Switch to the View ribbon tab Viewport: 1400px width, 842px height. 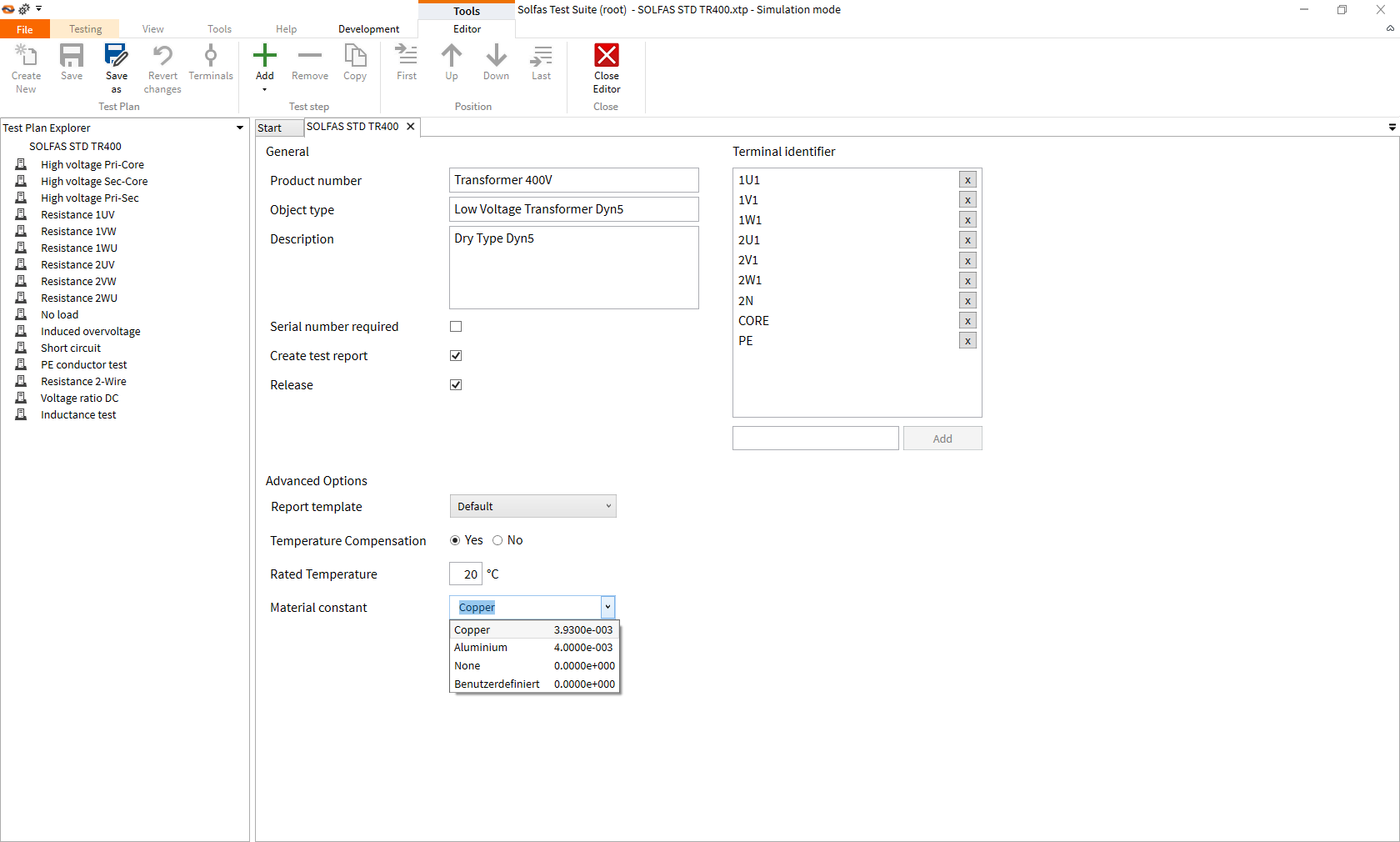152,29
